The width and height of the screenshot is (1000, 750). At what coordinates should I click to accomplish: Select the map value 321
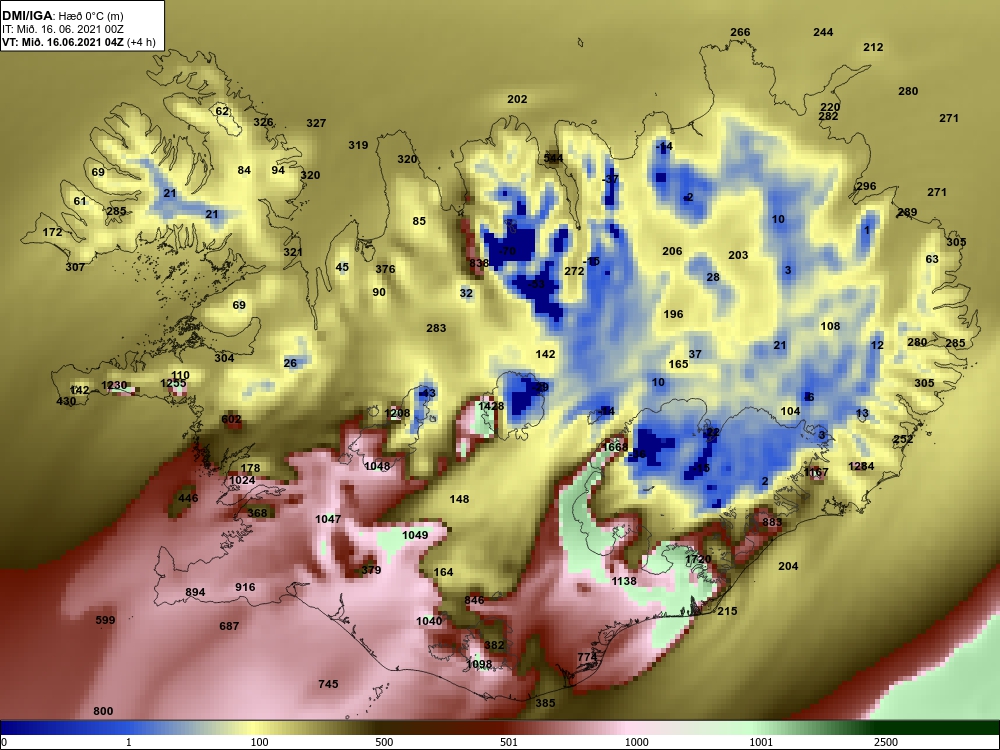pos(293,252)
